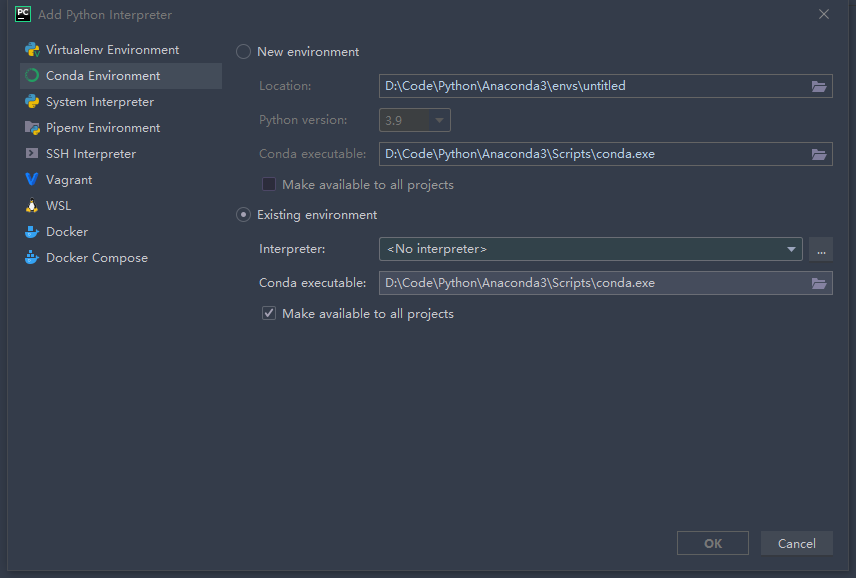Screen dimensions: 856x578
Task: Click the Cancel button
Action: pos(796,543)
